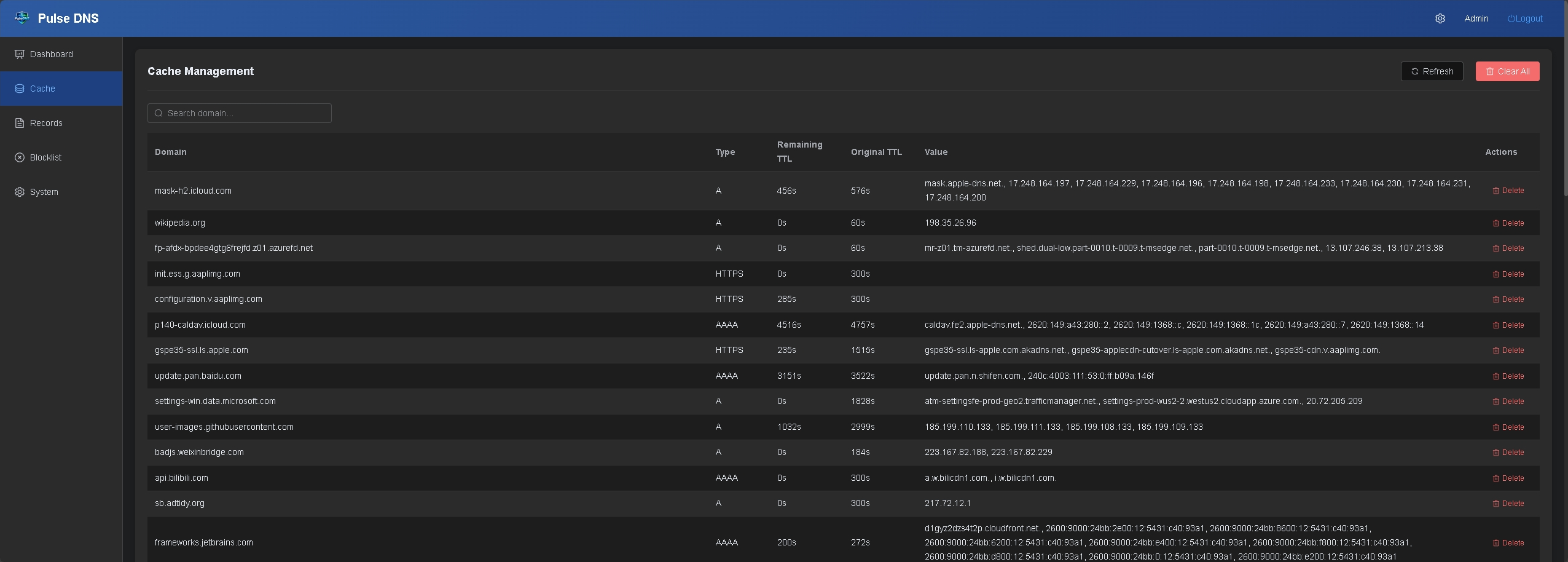Select the Dashboard icon in the sidebar
This screenshot has height=562, width=1568.
pos(19,54)
